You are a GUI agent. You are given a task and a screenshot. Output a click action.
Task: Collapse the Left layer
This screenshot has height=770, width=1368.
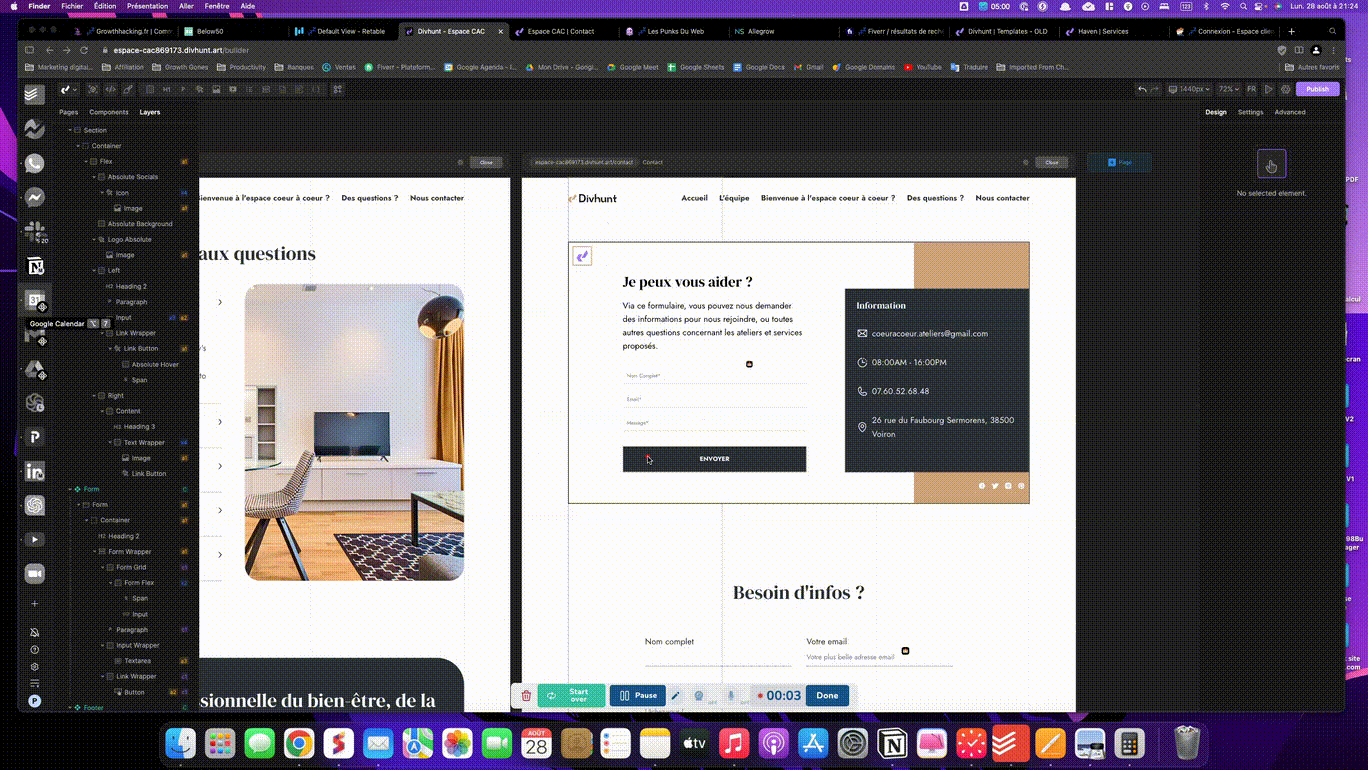(x=94, y=270)
